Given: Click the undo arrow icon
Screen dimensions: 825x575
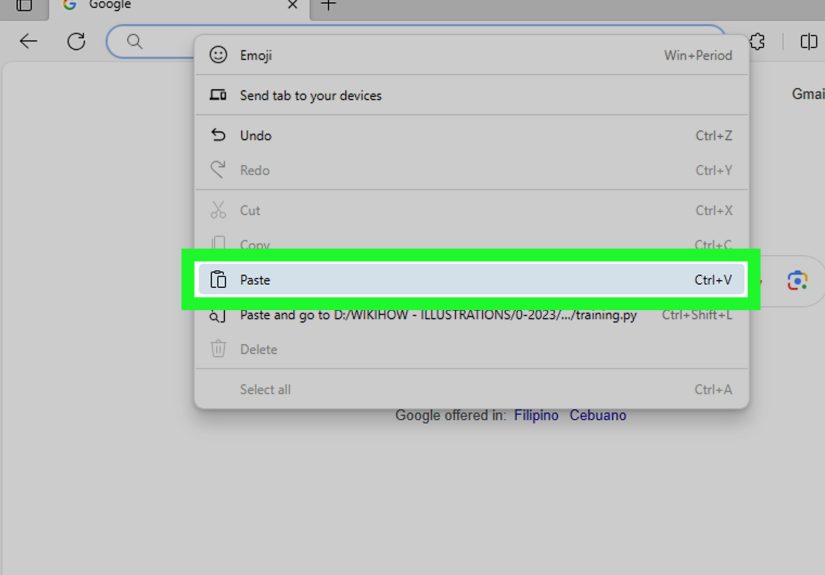Looking at the screenshot, I should (218, 136).
